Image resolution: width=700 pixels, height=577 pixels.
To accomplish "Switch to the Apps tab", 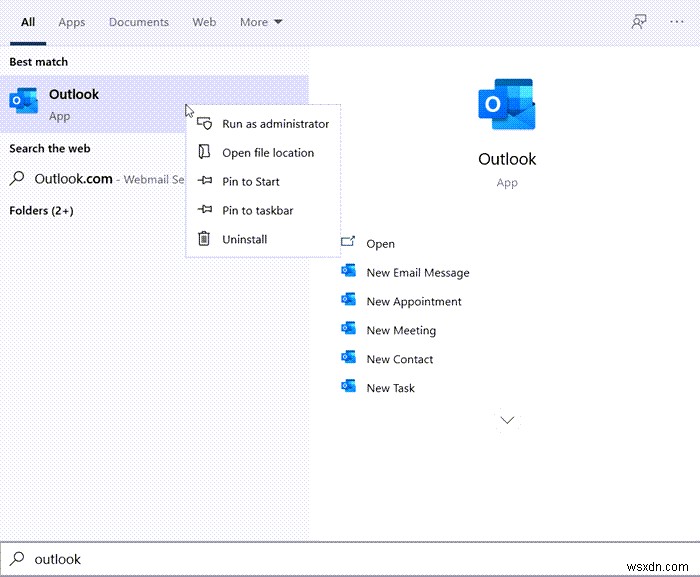I will click(71, 22).
